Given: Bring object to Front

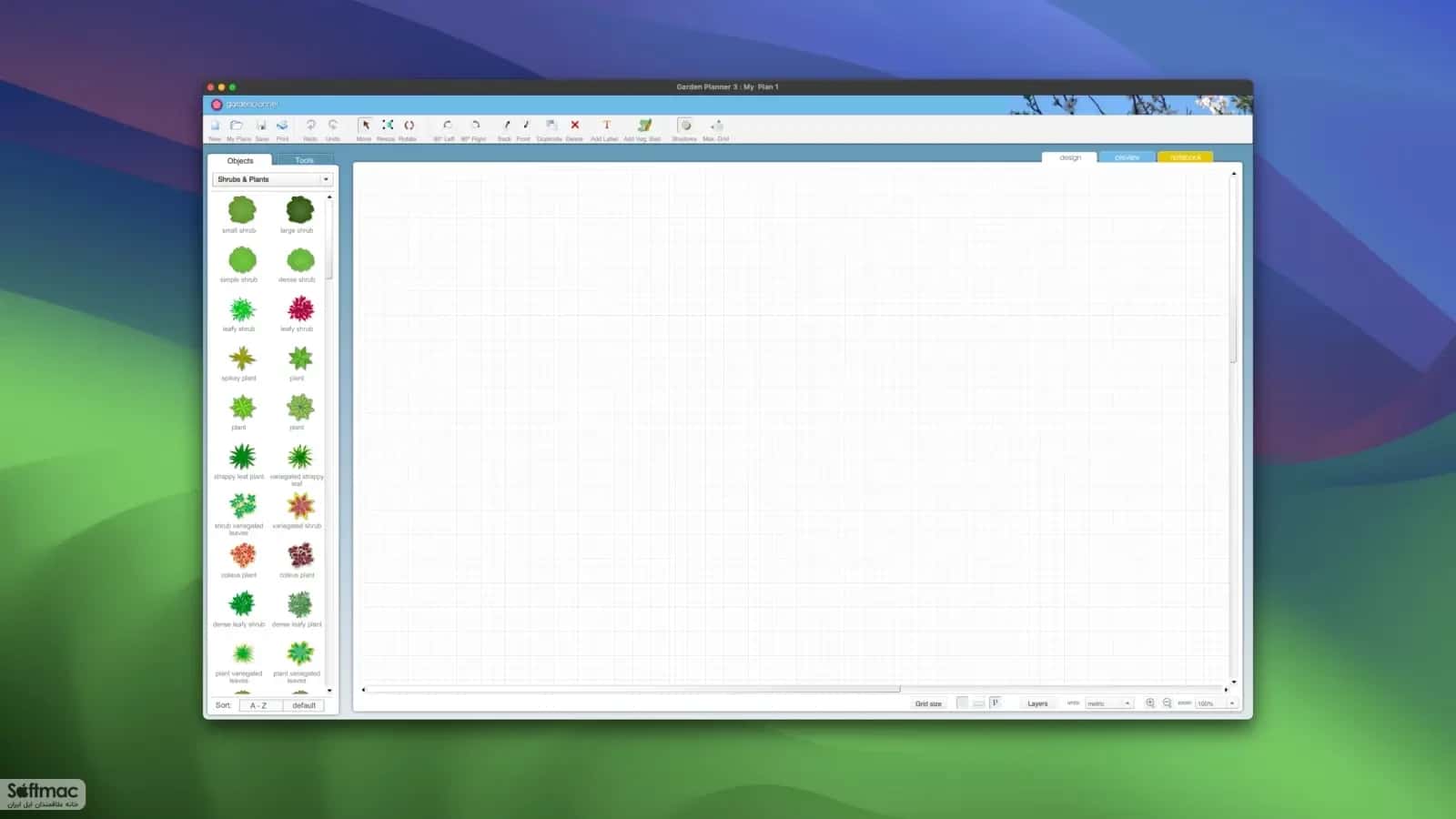Looking at the screenshot, I should coord(525,126).
